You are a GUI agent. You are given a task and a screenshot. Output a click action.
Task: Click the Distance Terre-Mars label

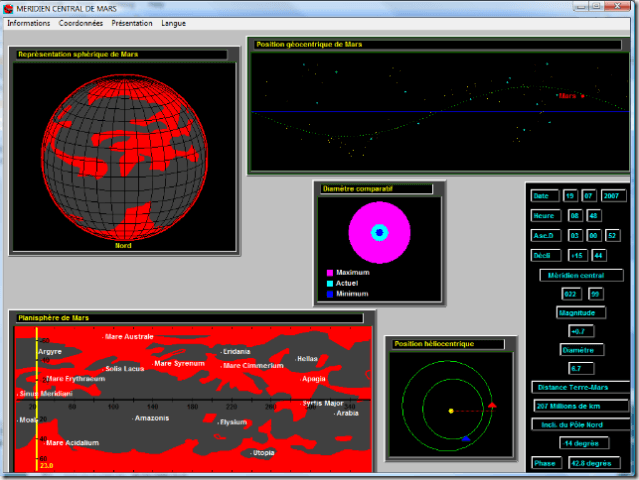(x=581, y=387)
